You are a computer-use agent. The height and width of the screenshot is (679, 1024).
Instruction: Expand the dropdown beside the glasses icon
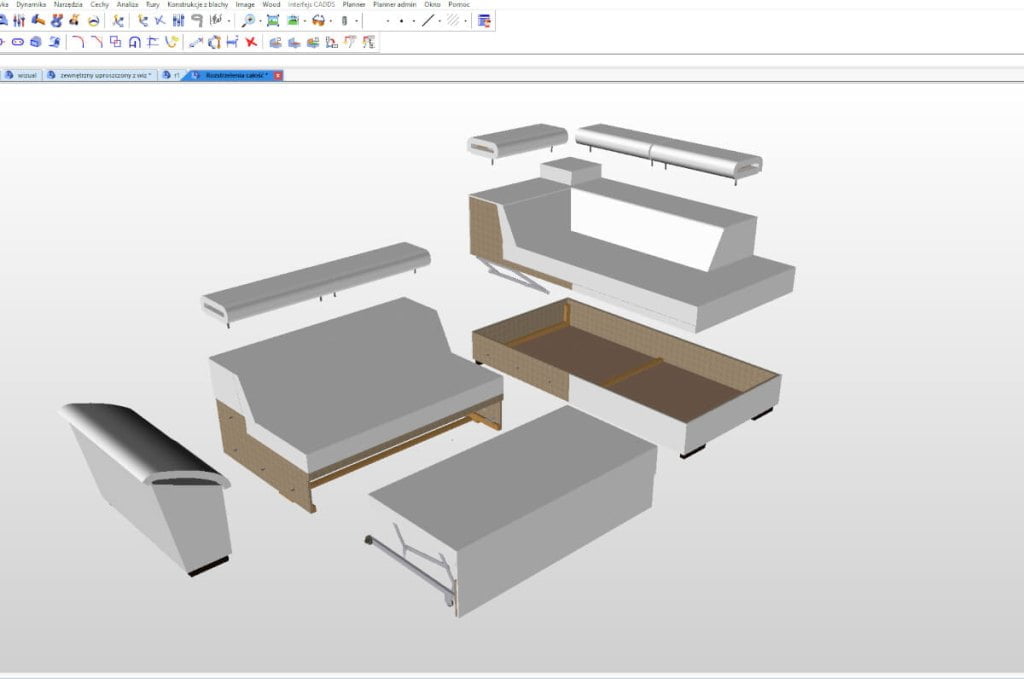point(331,20)
